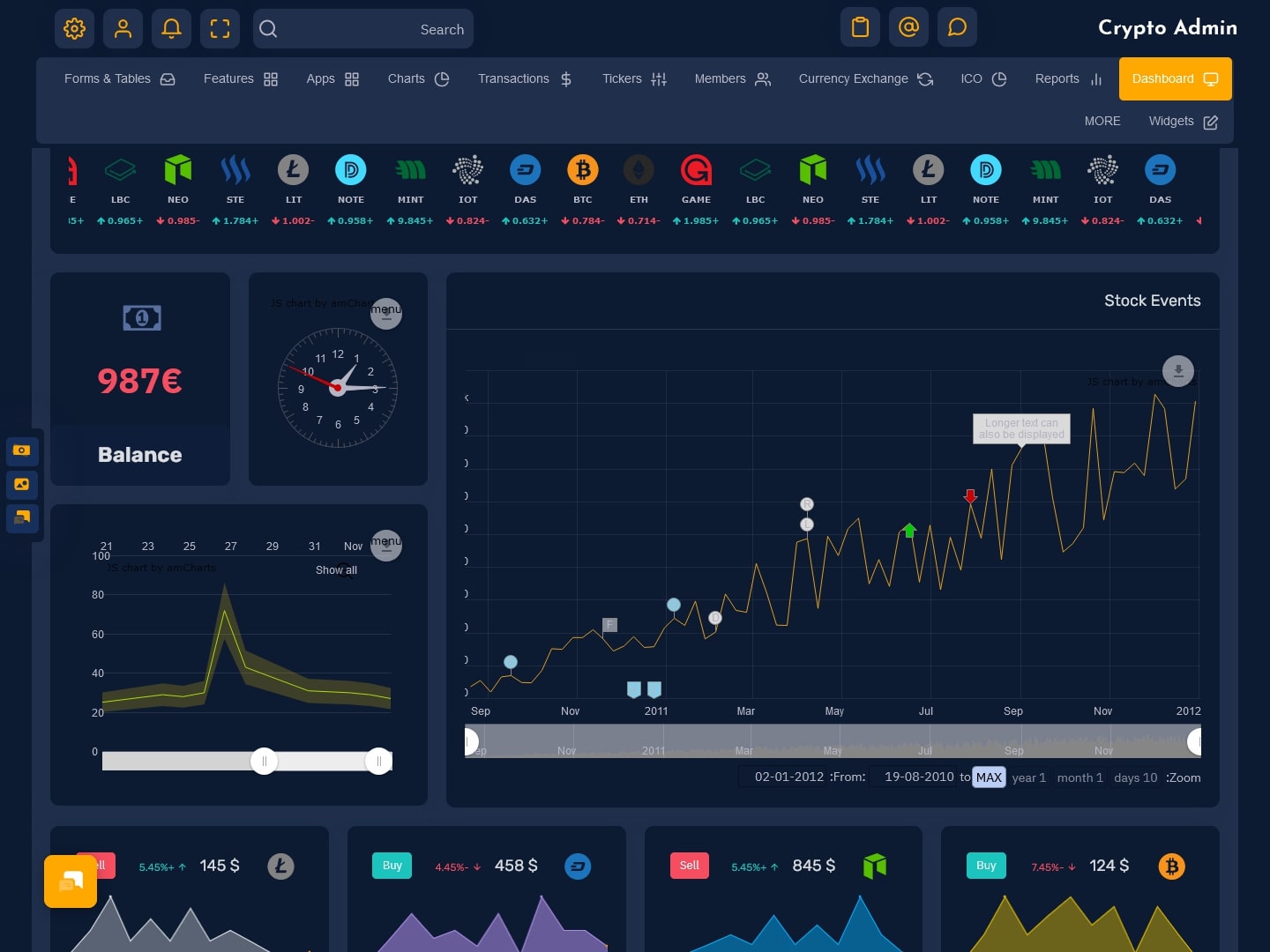Open the Currency Exchange menu

coord(853,78)
